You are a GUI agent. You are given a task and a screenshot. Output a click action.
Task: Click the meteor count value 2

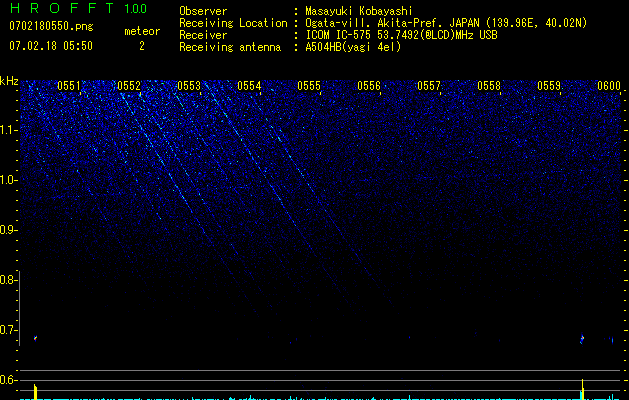point(142,46)
